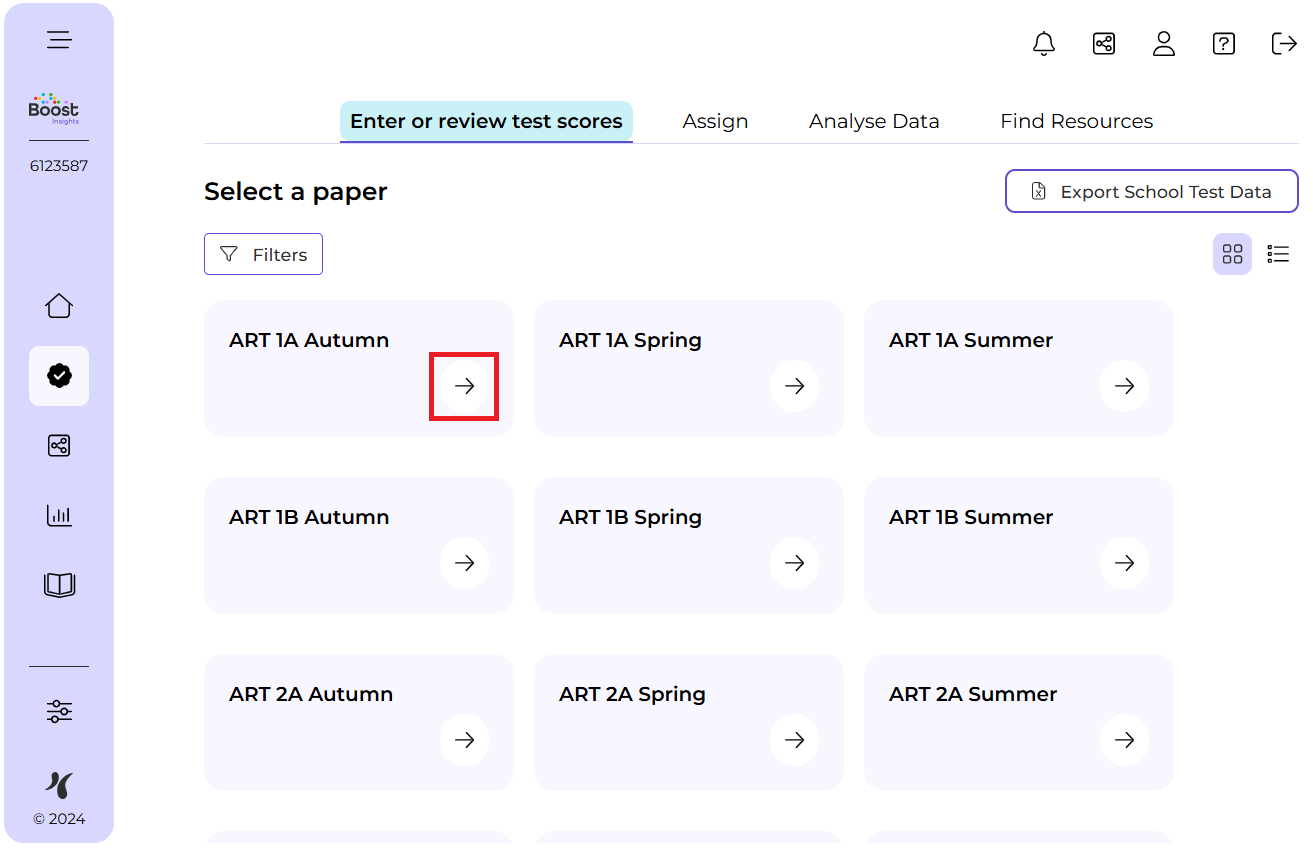Image resolution: width=1313 pixels, height=852 pixels.
Task: Switch to grid view layout
Action: click(x=1232, y=254)
